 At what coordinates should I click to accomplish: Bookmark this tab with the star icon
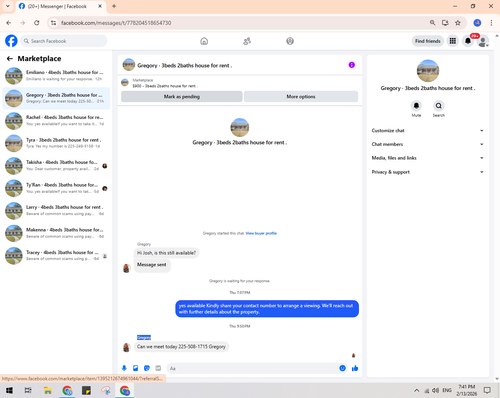coord(458,23)
